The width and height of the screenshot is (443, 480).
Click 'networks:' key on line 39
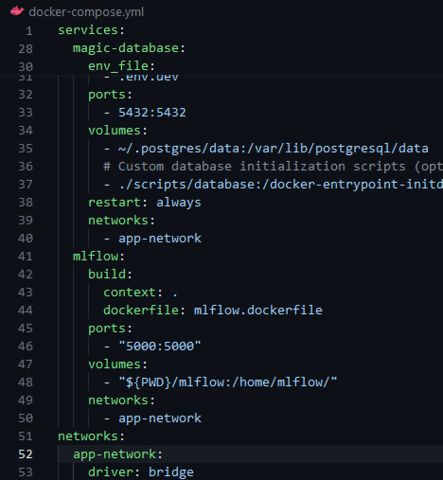click(x=122, y=220)
